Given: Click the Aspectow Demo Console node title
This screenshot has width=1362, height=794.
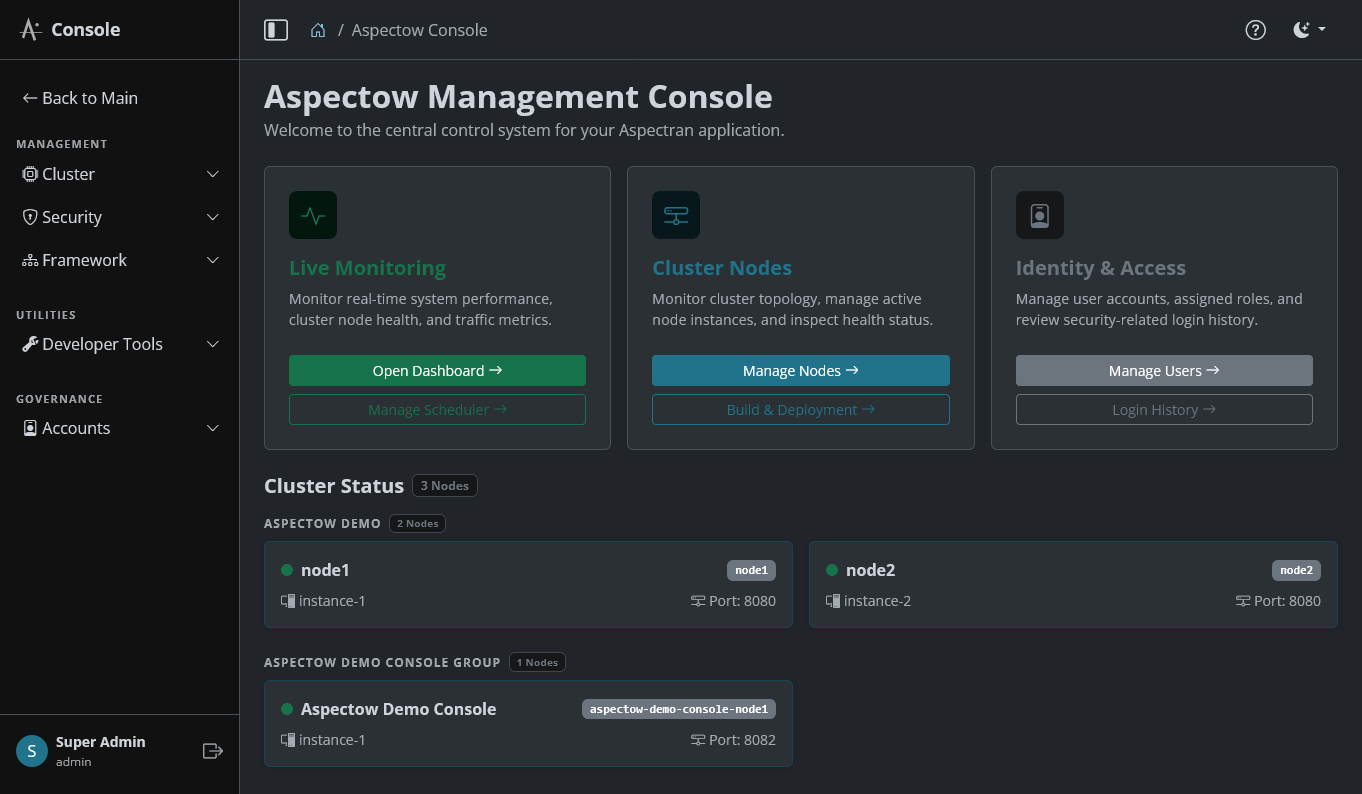Looking at the screenshot, I should pyautogui.click(x=399, y=709).
